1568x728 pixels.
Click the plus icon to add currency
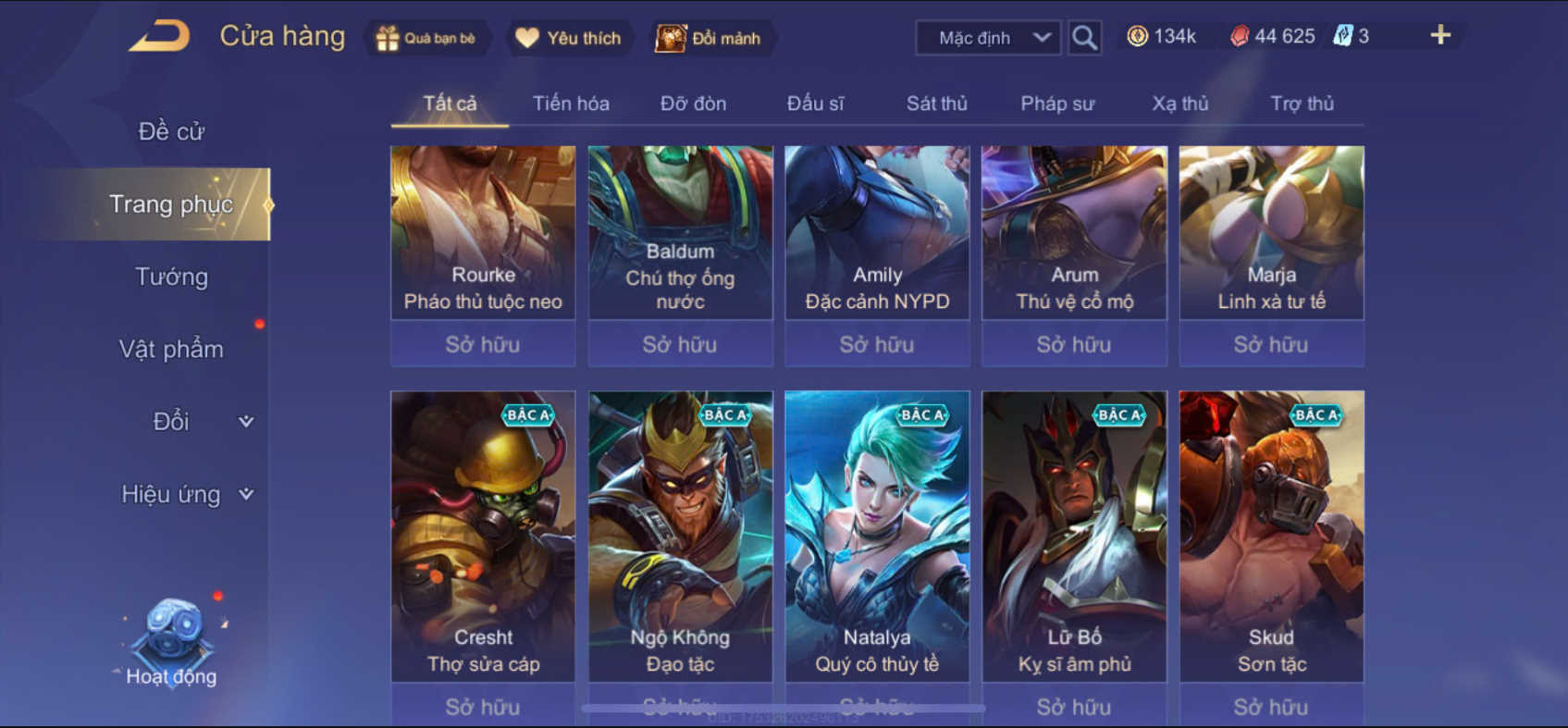(1440, 35)
